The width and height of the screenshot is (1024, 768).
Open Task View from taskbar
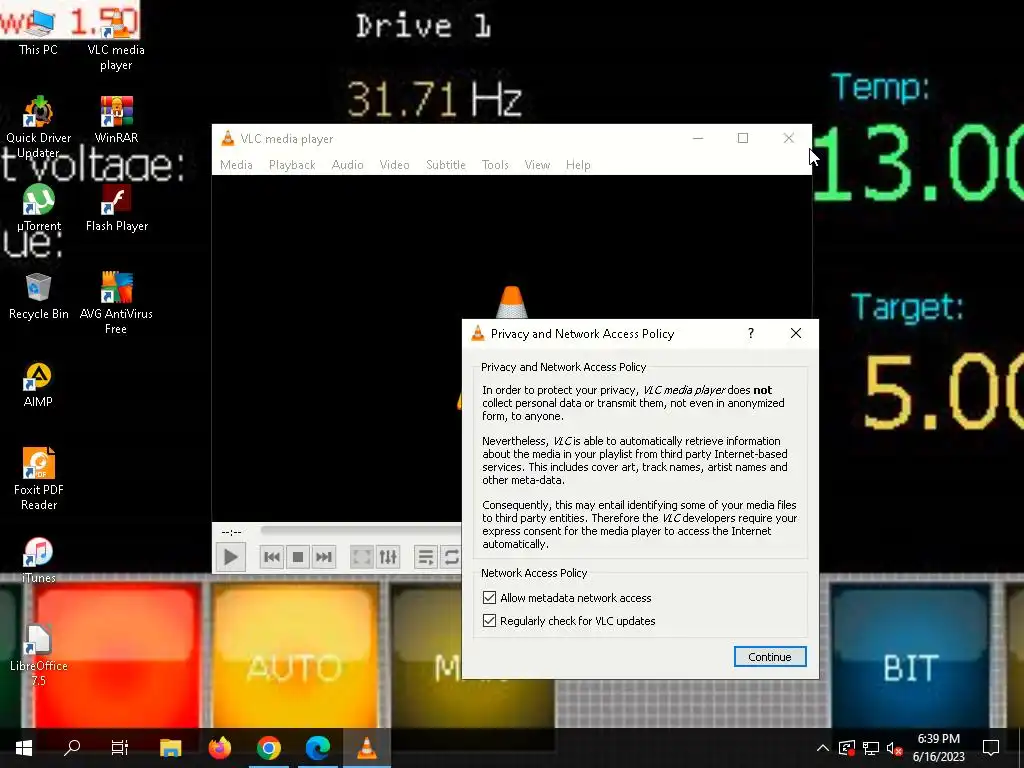point(120,748)
